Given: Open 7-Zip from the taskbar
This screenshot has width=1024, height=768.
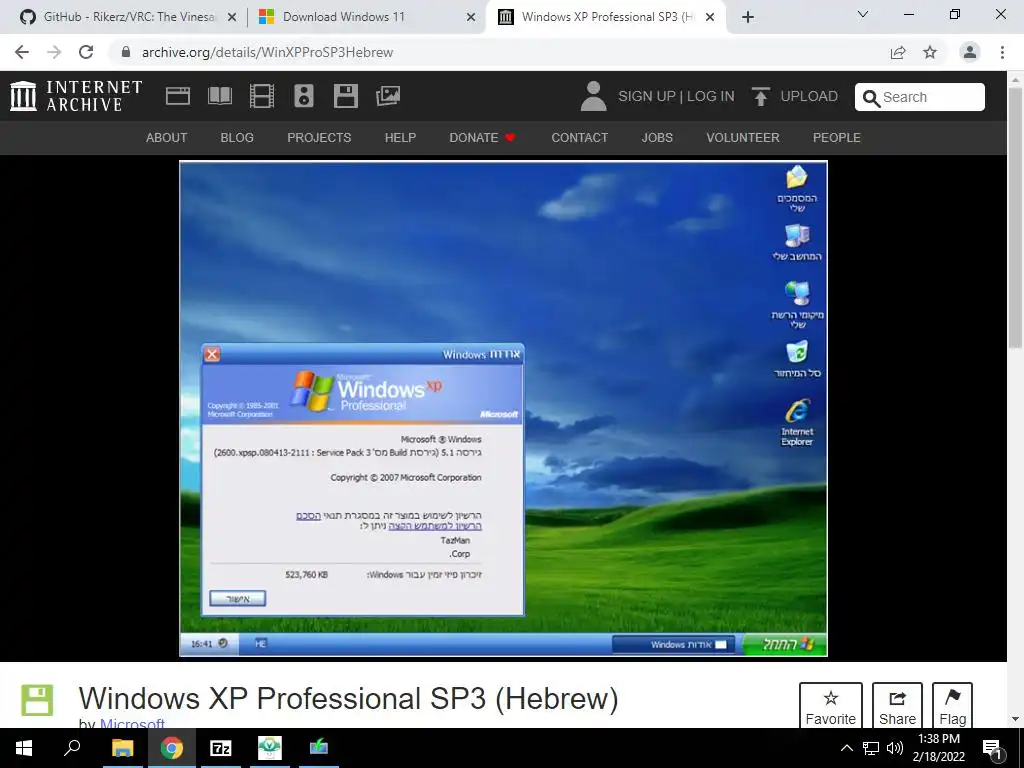Looking at the screenshot, I should point(221,748).
